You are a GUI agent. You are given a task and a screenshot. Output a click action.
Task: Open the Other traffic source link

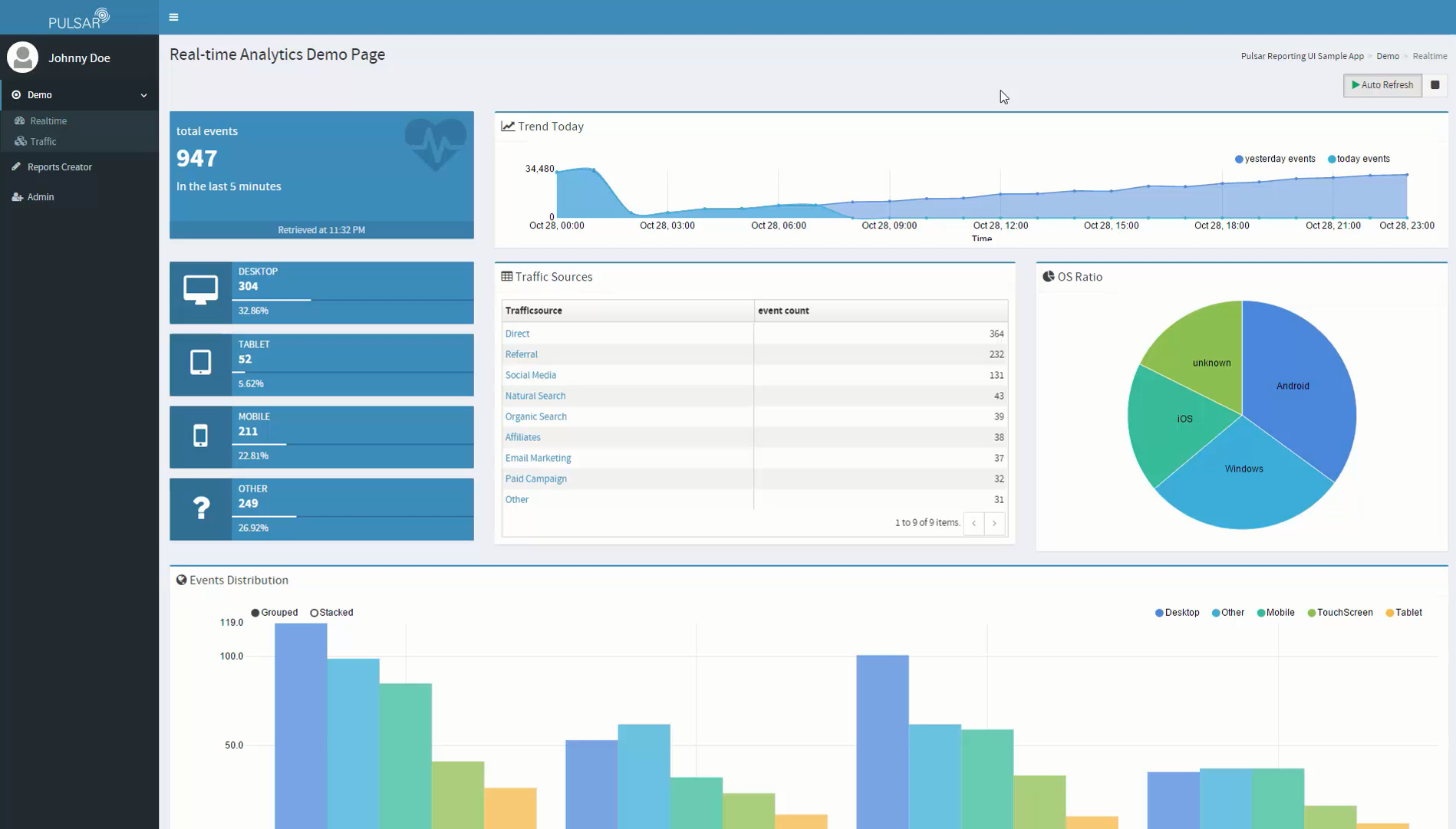pyautogui.click(x=516, y=499)
